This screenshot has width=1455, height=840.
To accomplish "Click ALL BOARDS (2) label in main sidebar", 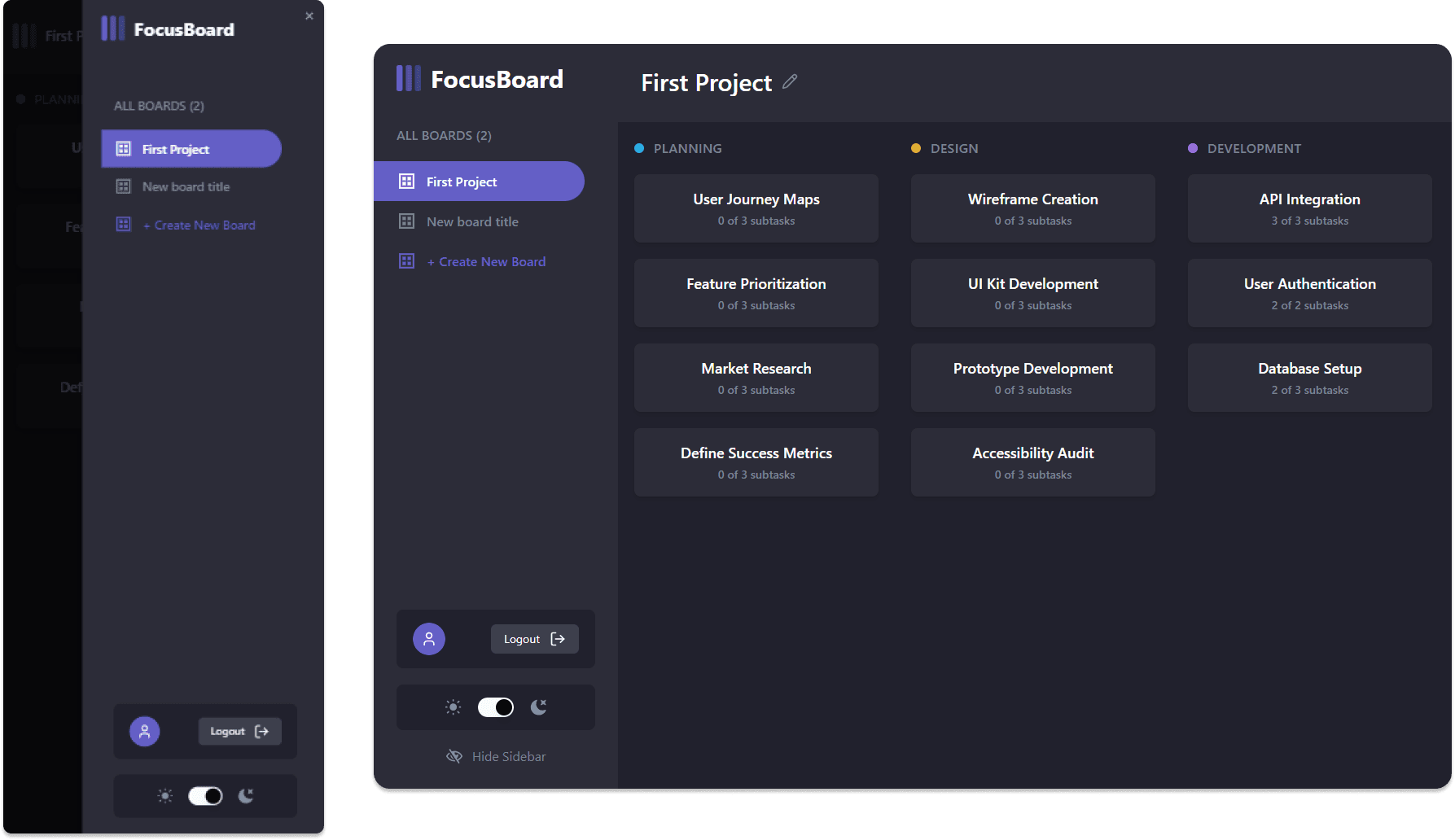I will (x=444, y=135).
